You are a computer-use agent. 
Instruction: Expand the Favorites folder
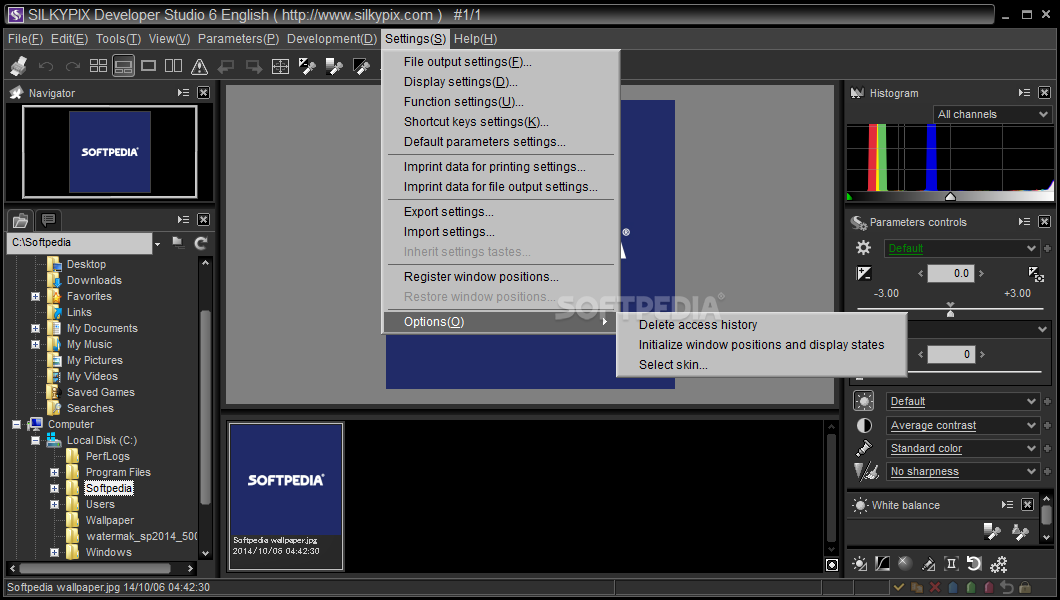(x=35, y=296)
